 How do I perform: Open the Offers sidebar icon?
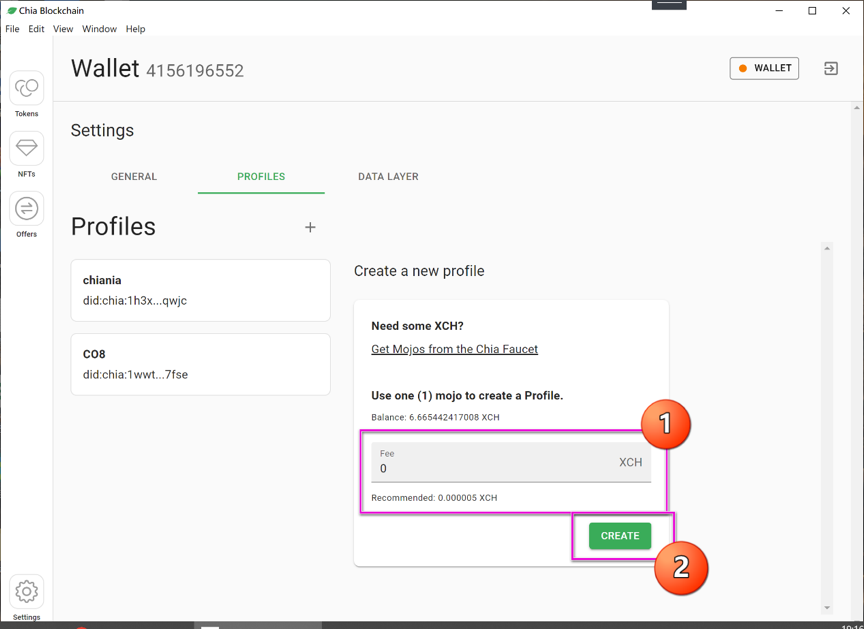click(x=26, y=209)
